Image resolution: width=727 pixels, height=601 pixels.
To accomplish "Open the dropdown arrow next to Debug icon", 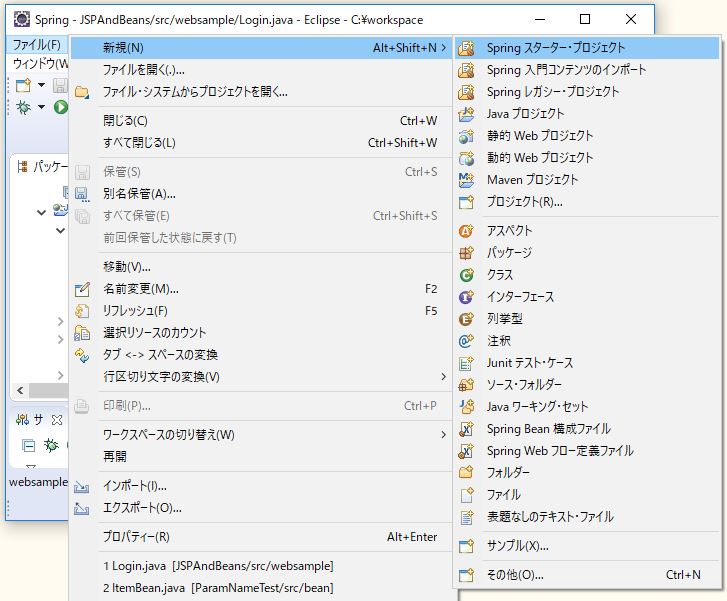I will tap(41, 107).
